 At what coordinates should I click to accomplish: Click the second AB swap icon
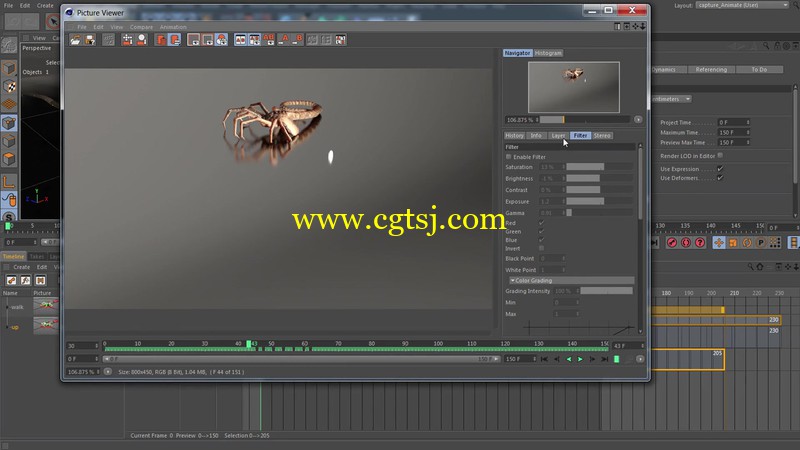click(255, 40)
